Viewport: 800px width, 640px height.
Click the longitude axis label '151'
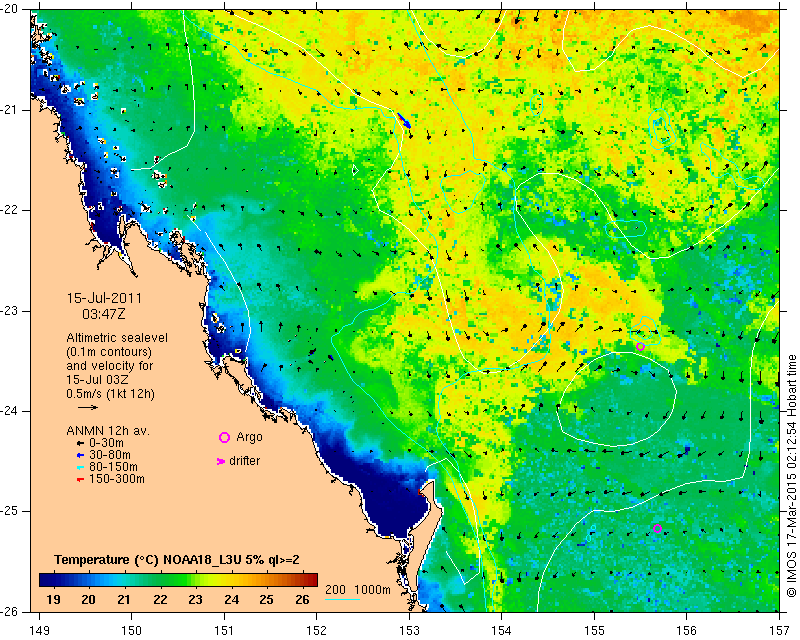click(x=224, y=631)
